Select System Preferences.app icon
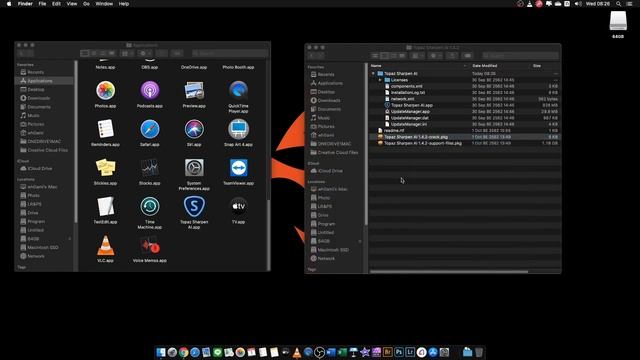Viewport: 640px width, 360px height. (x=194, y=168)
